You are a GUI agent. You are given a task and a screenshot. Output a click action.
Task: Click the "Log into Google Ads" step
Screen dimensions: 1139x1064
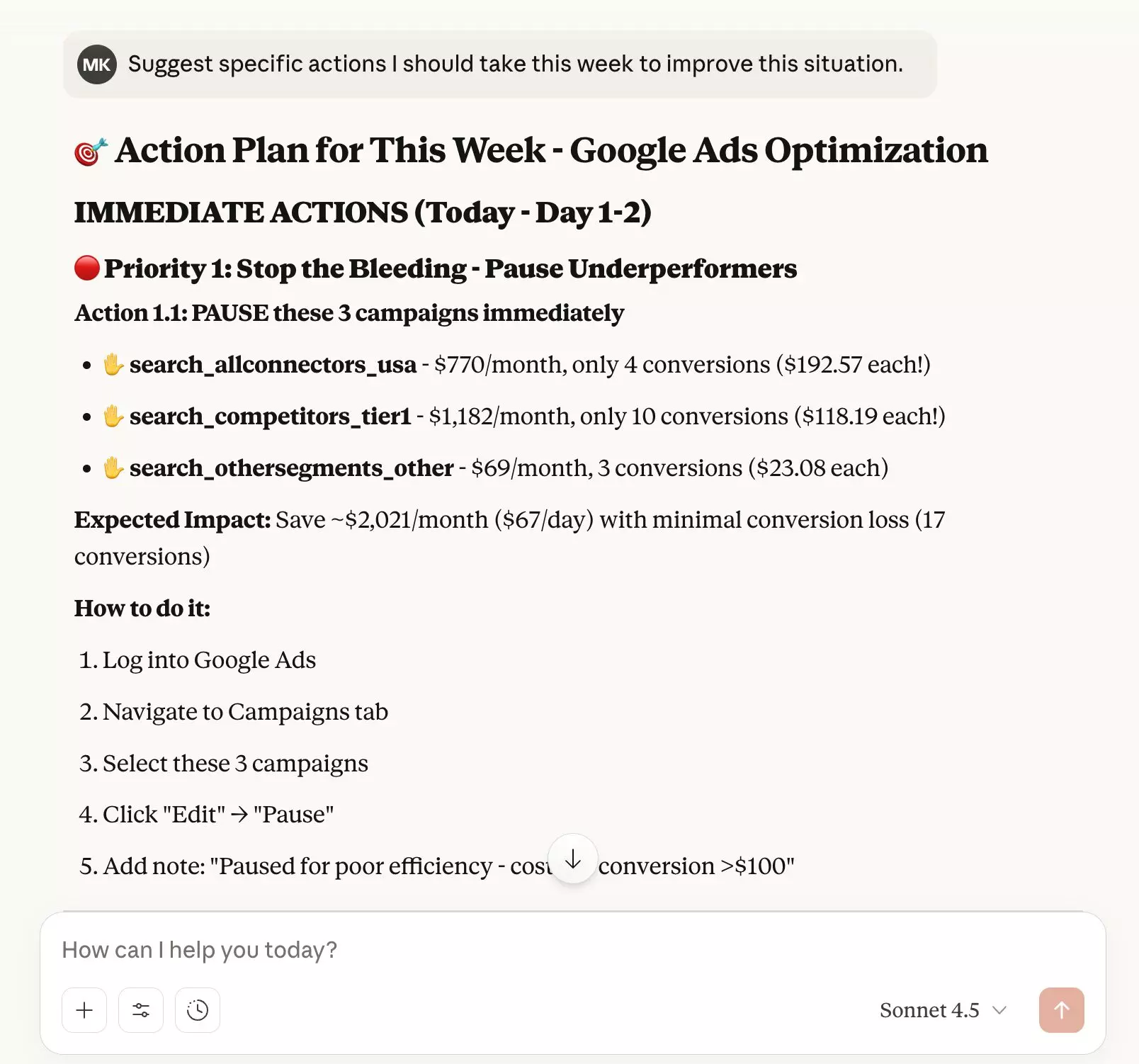(x=209, y=660)
